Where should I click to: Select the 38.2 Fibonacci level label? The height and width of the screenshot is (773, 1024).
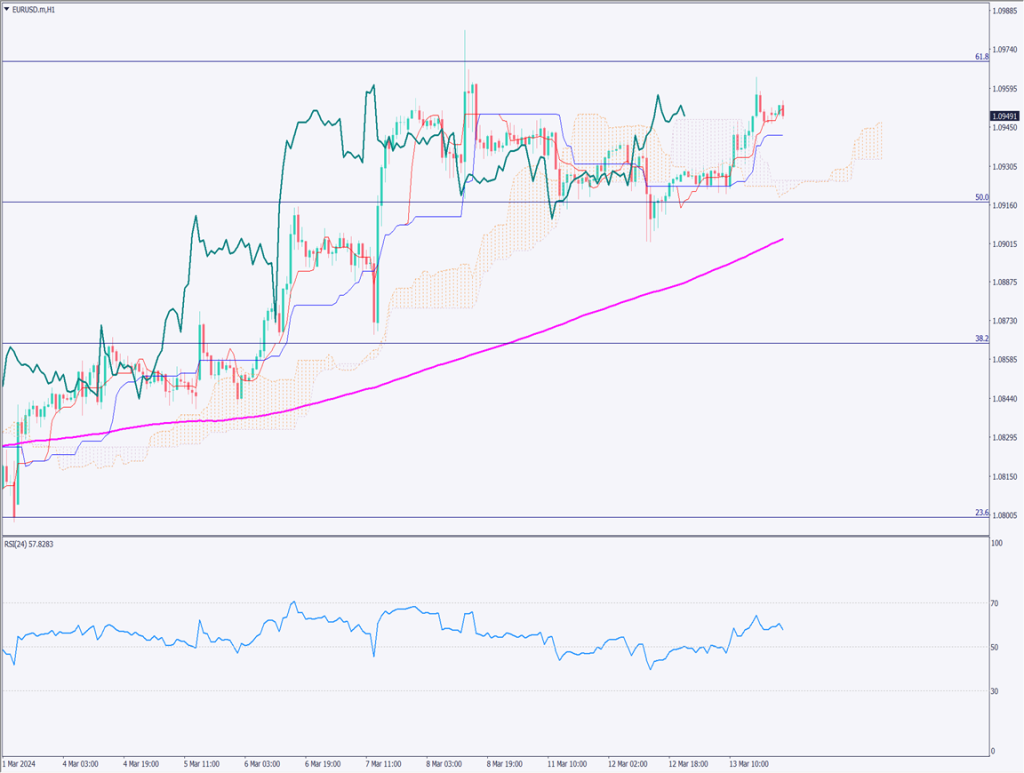[981, 339]
